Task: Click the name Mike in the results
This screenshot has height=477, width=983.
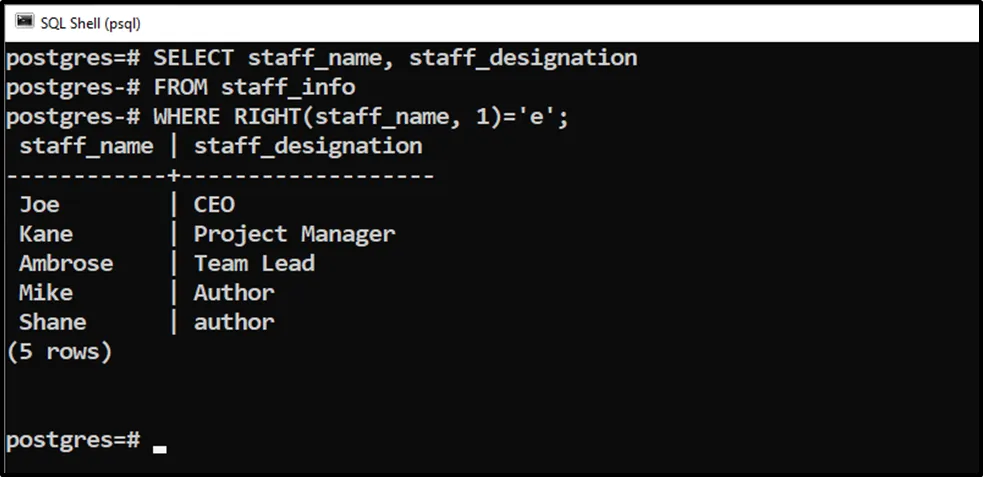Action: coord(46,293)
